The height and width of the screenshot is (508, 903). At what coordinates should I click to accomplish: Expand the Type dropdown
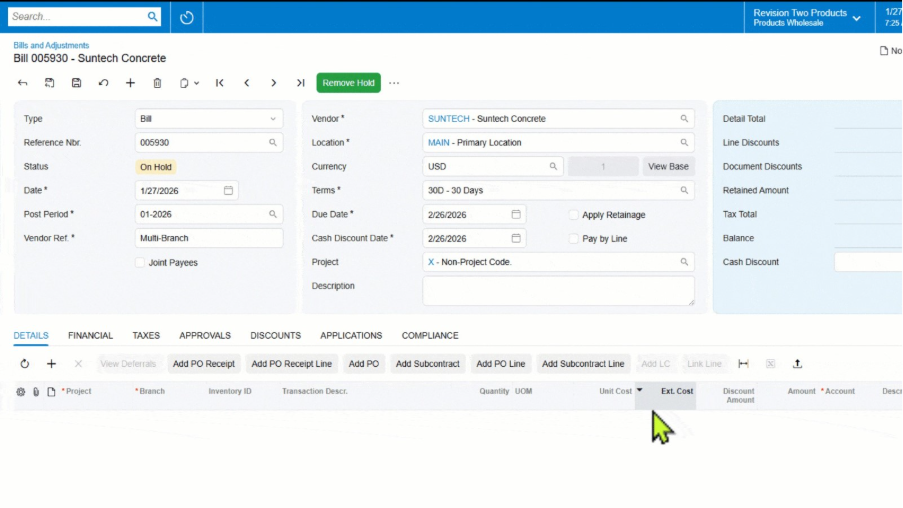273,119
